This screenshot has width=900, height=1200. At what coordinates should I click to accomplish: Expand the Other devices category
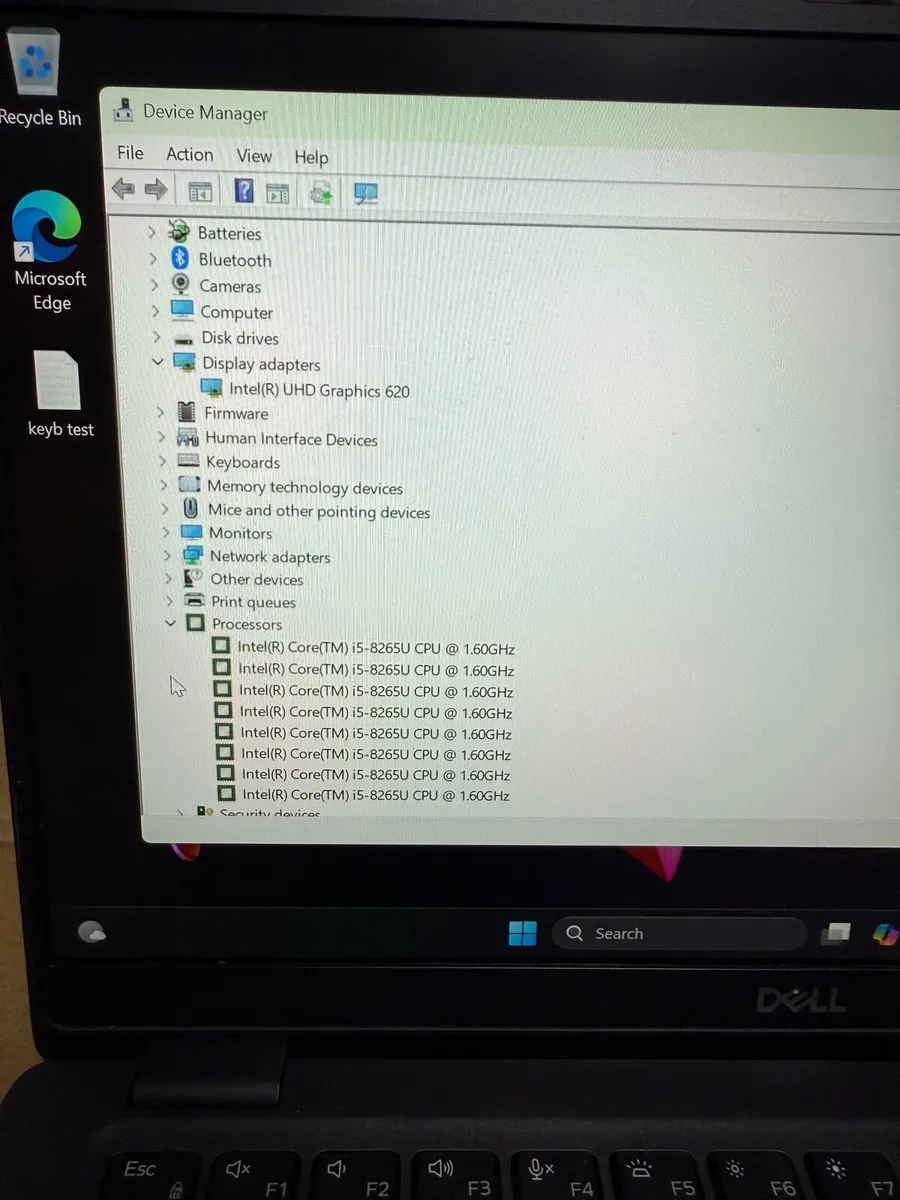(169, 578)
